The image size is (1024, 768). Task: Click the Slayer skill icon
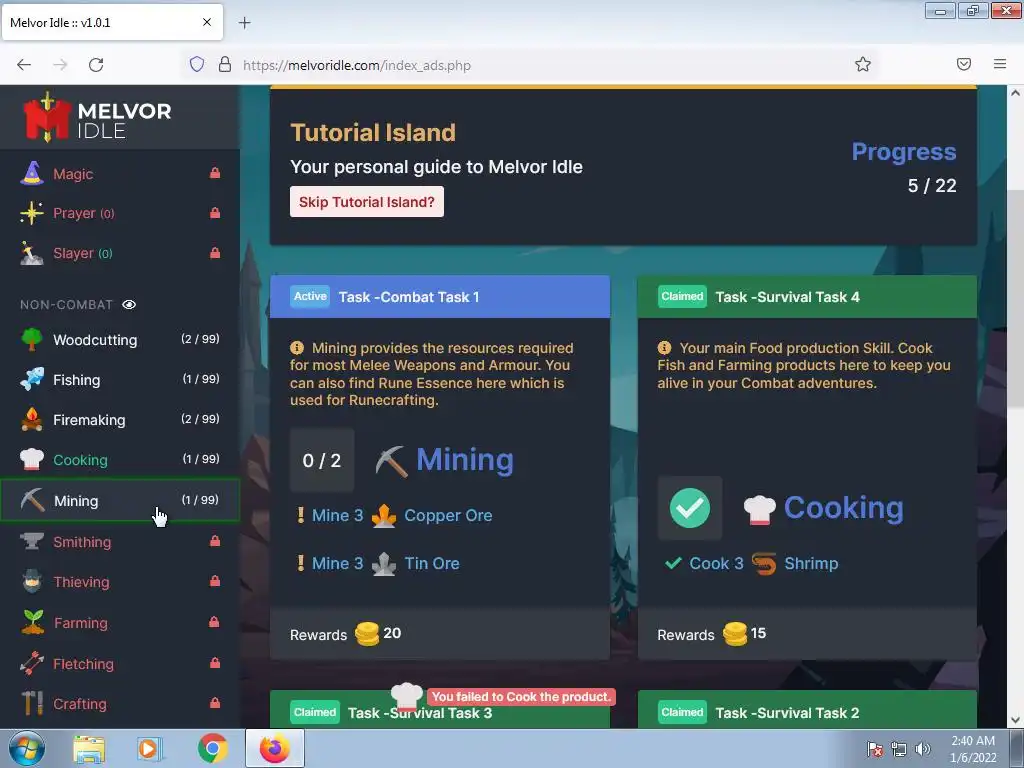(31, 253)
